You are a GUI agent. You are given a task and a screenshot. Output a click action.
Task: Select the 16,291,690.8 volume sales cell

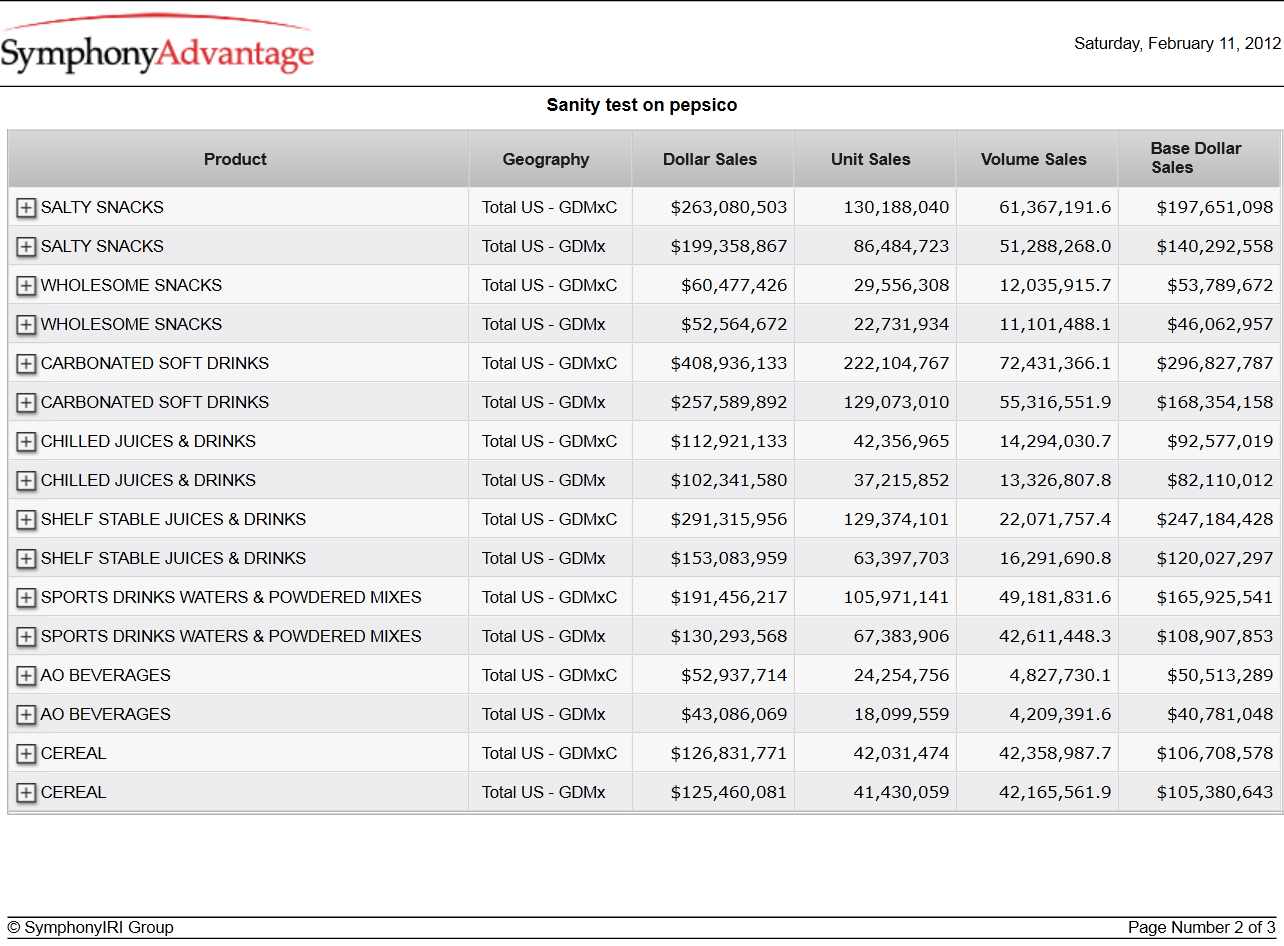[x=1037, y=558]
